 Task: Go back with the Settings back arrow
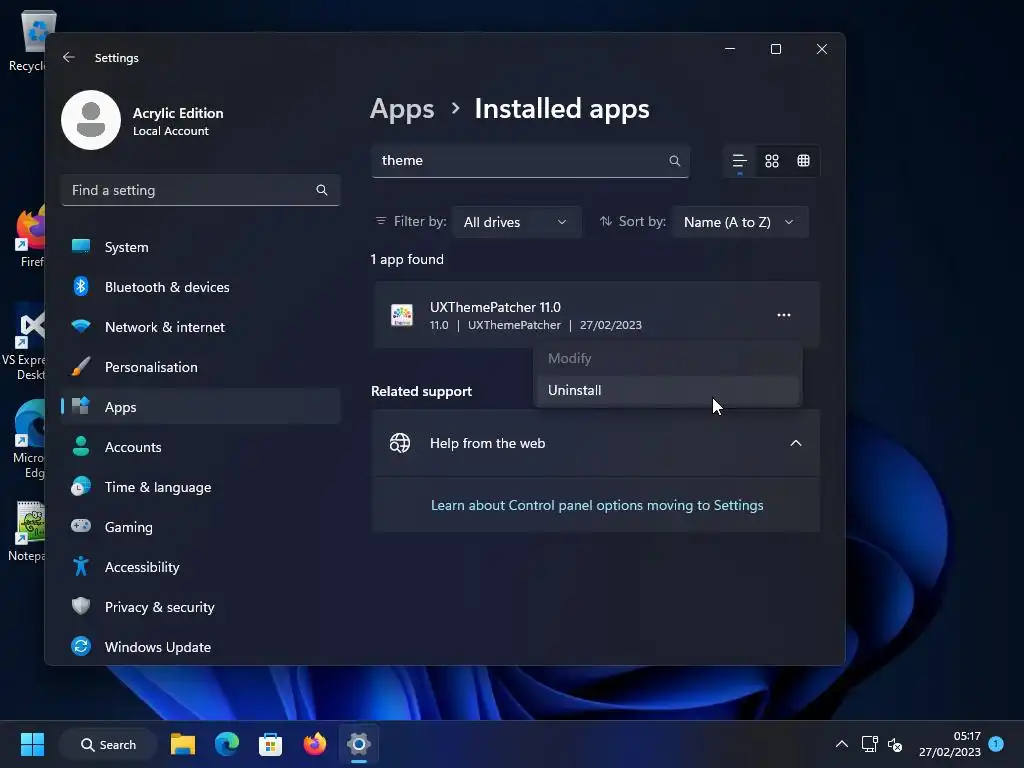[69, 57]
